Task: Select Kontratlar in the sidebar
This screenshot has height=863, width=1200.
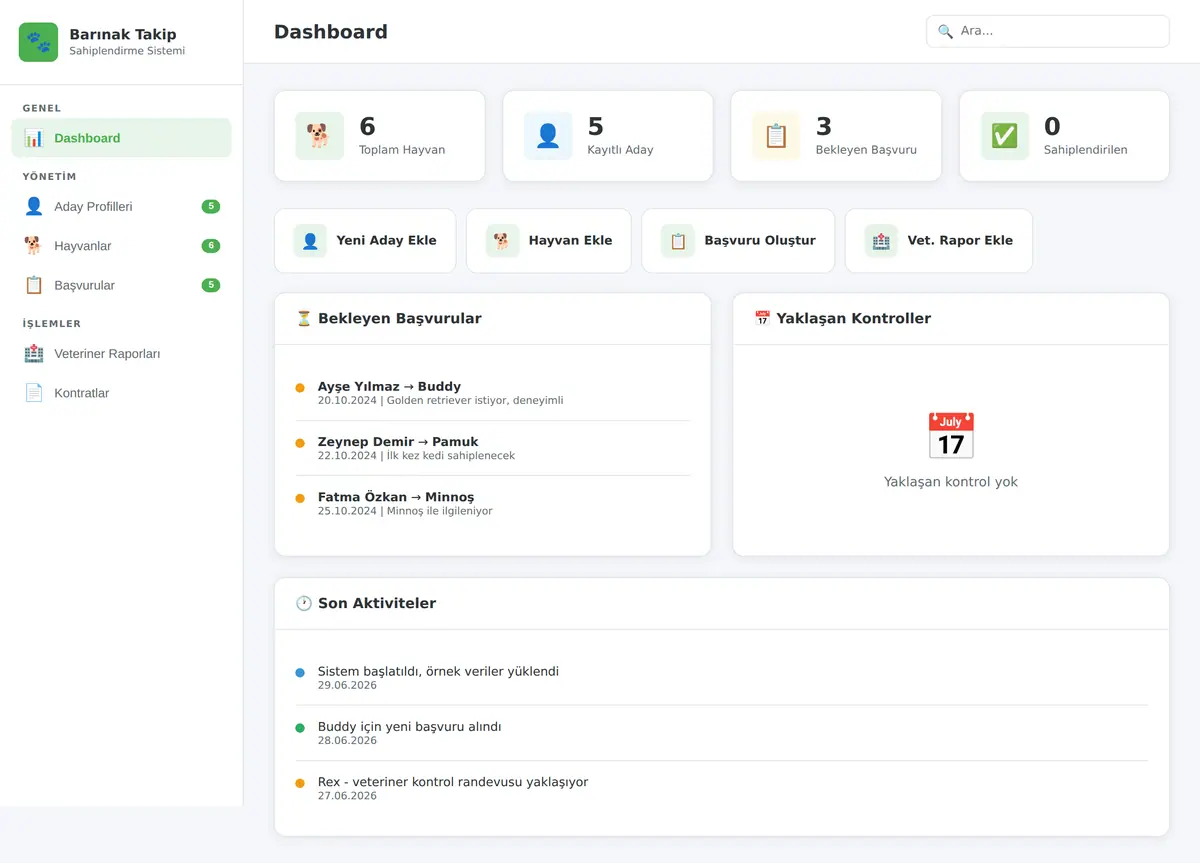Action: pos(121,393)
